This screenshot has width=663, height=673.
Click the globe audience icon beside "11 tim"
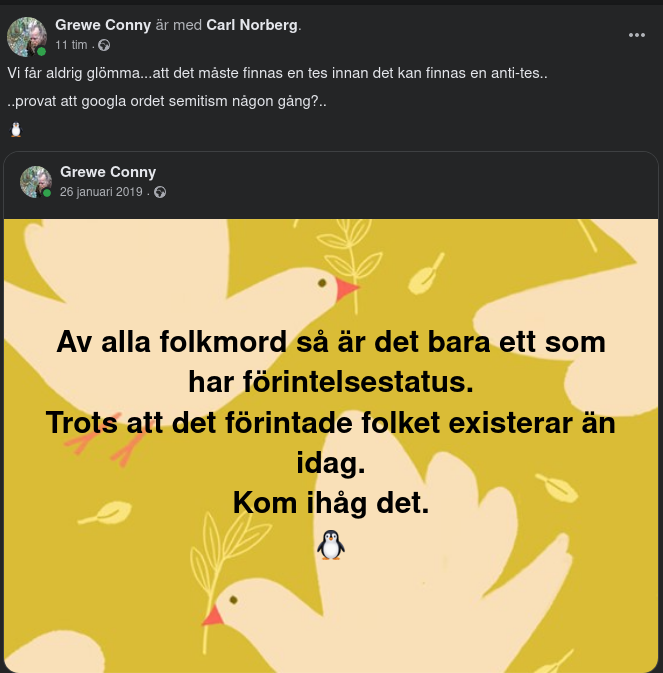click(104, 45)
